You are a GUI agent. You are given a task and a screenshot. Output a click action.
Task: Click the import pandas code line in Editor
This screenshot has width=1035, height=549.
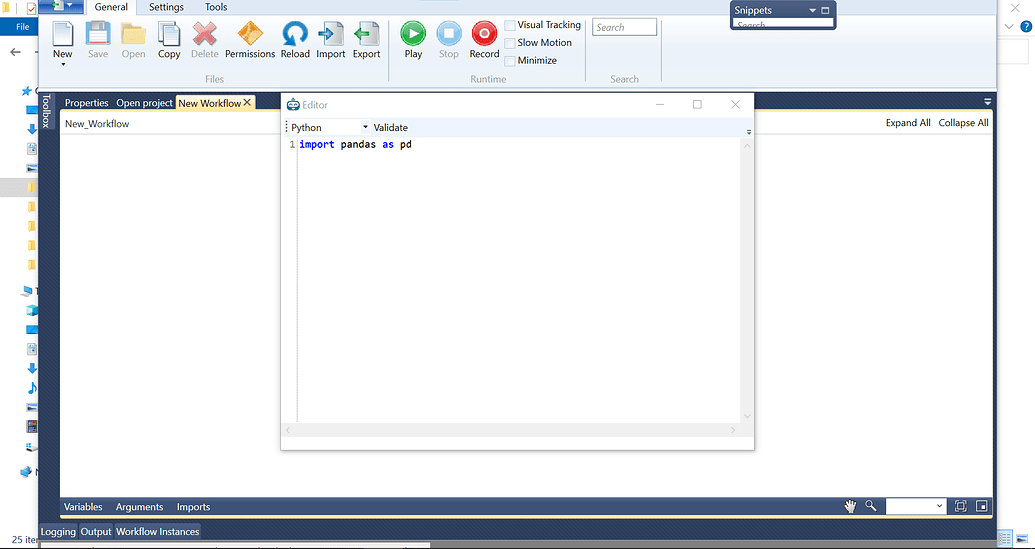pyautogui.click(x=355, y=145)
